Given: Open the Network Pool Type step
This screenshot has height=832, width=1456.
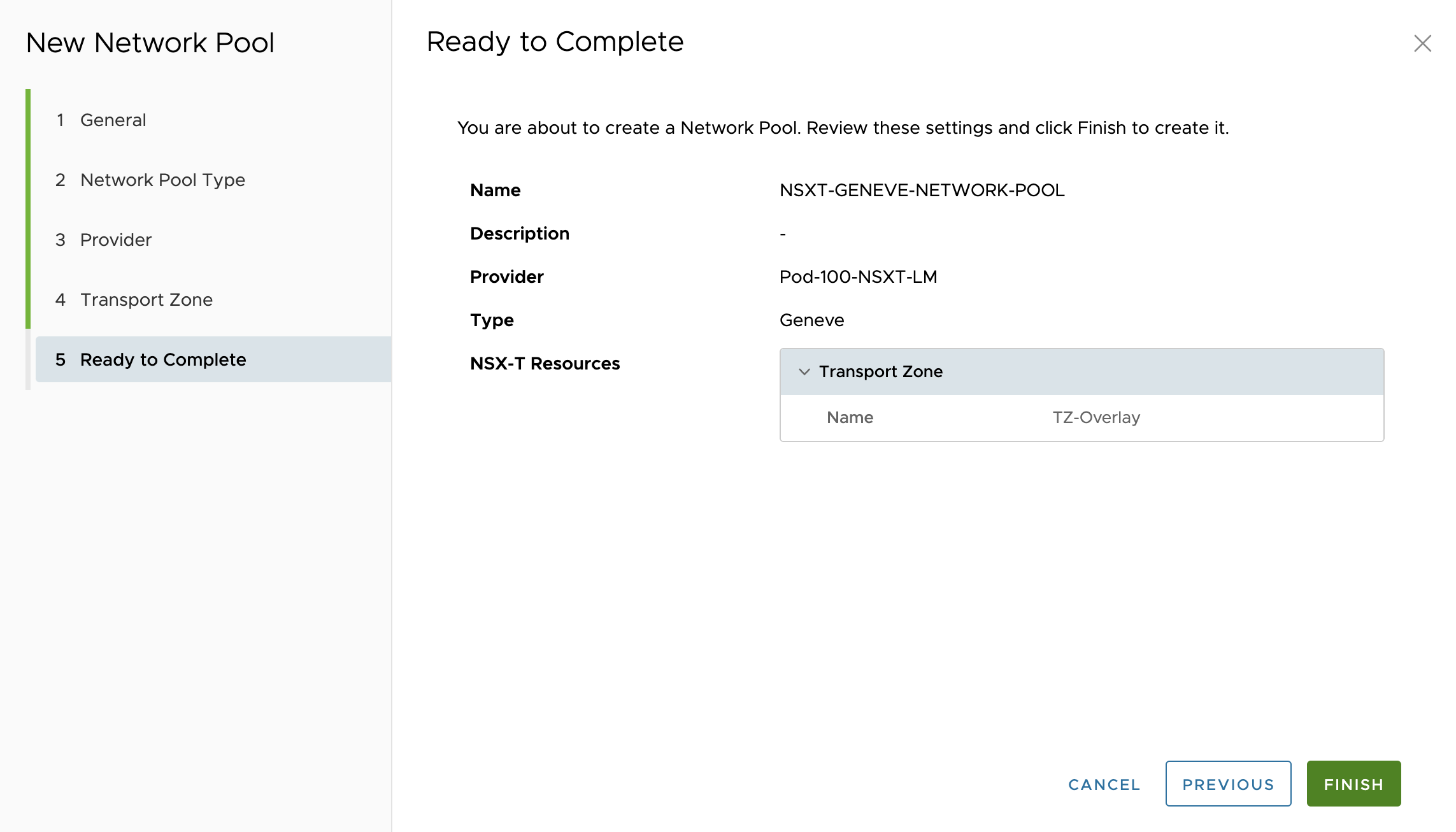Looking at the screenshot, I should [x=162, y=180].
